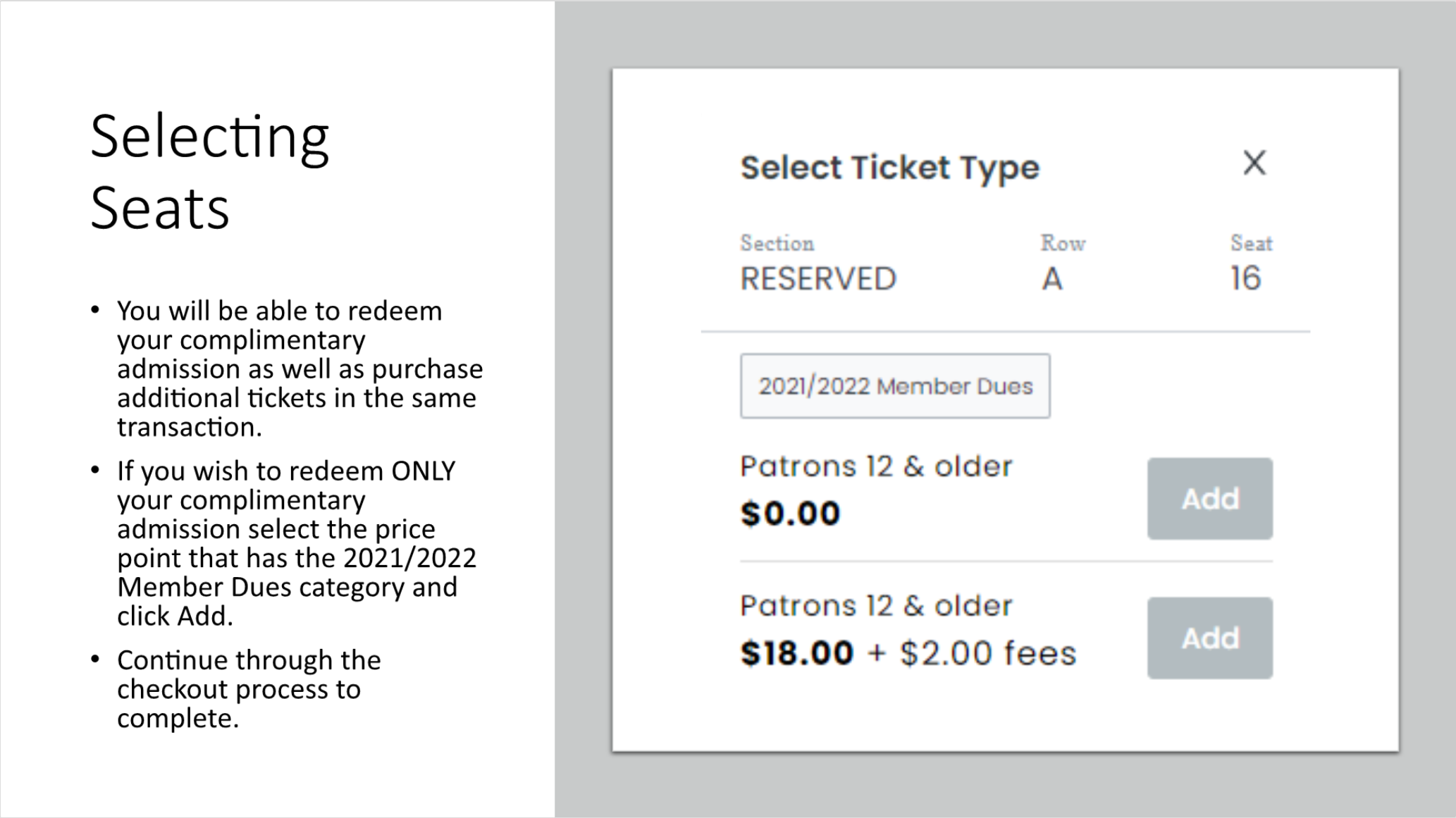1456x818 pixels.
Task: Click the $0.00 price text
Action: 790,513
